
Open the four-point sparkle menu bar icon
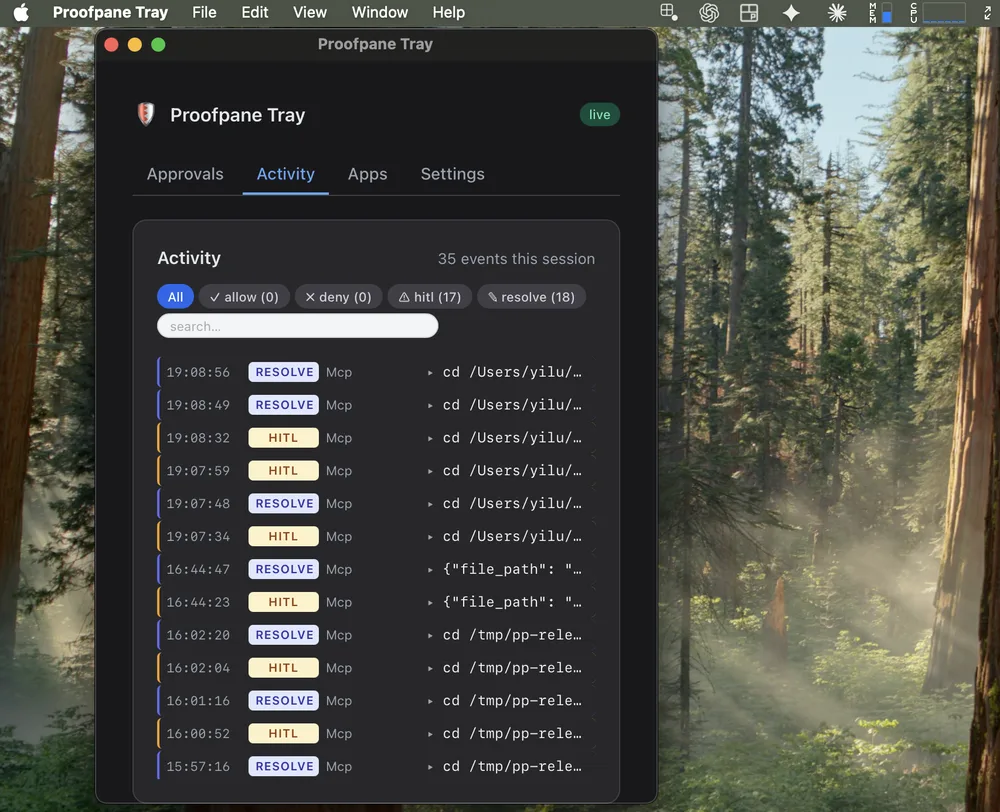pos(791,12)
